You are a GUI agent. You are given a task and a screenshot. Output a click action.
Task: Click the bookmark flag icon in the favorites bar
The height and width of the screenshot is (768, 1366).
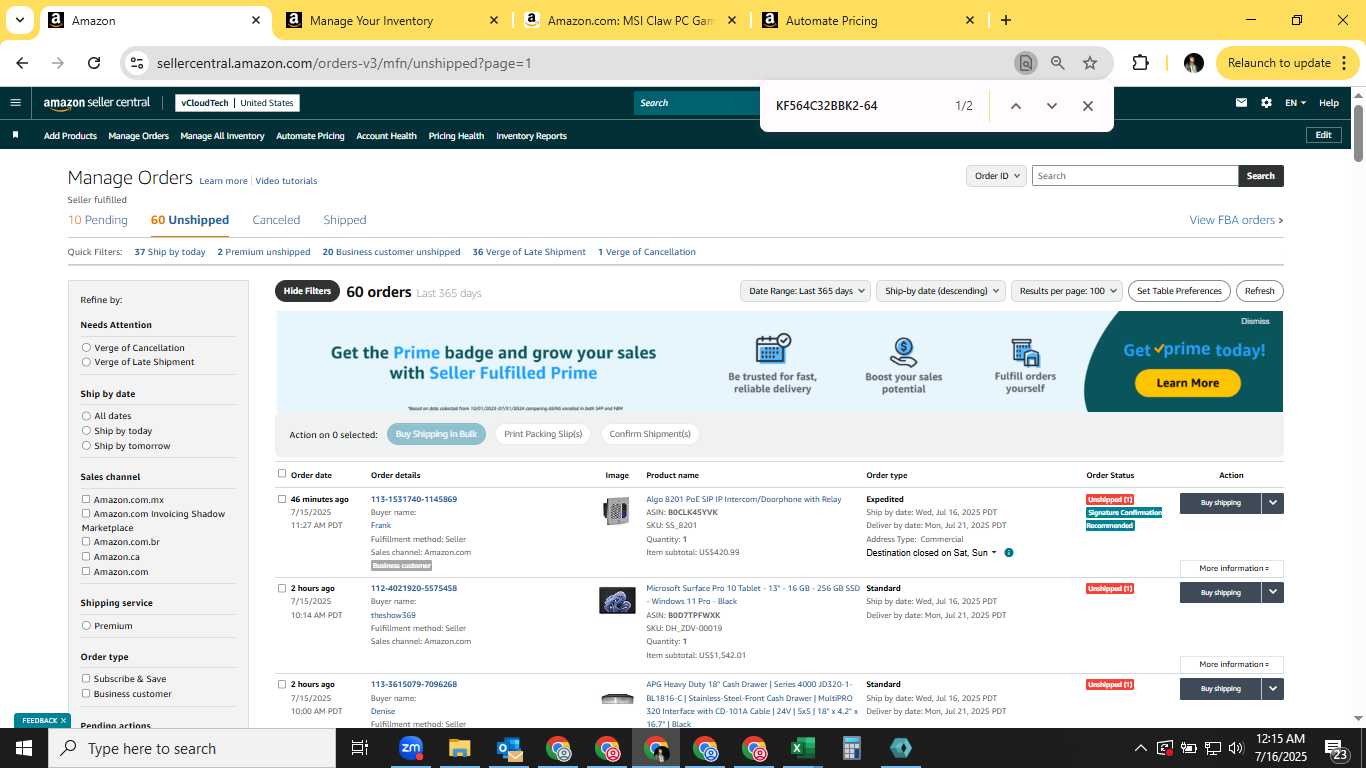click(x=15, y=135)
